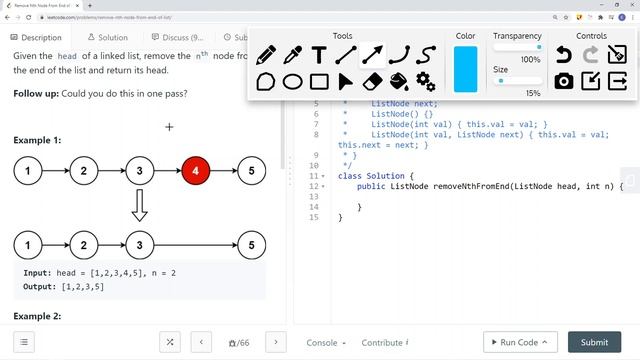Click the 'head' code word in description
This screenshot has height=360, width=640.
[67, 56]
